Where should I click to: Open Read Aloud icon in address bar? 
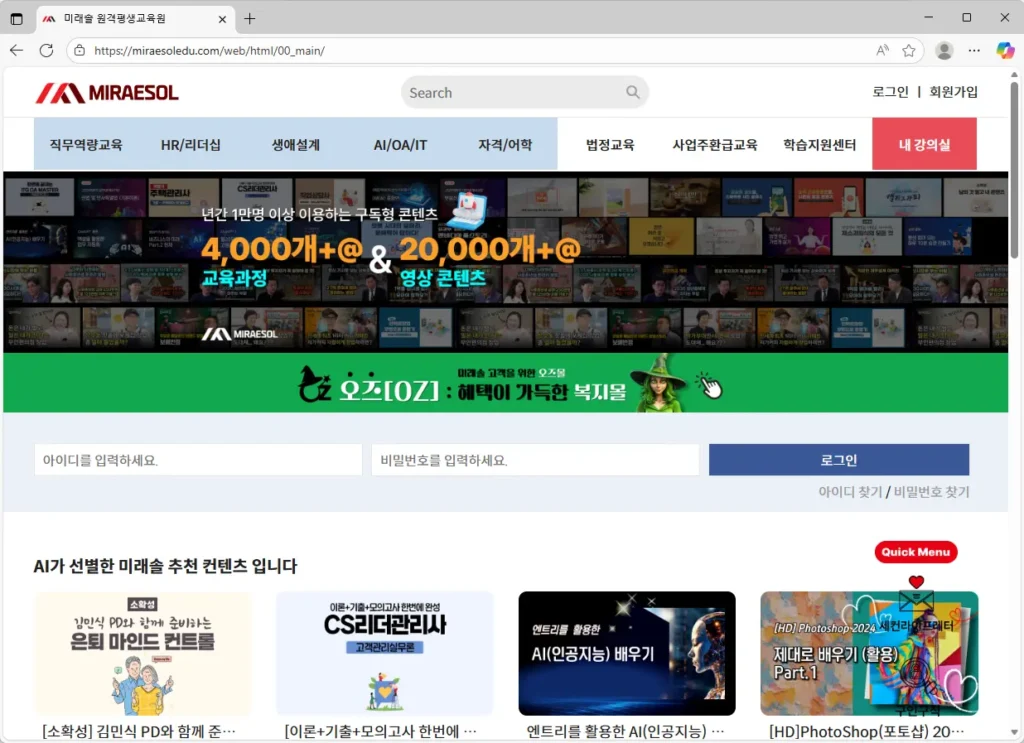(x=882, y=50)
